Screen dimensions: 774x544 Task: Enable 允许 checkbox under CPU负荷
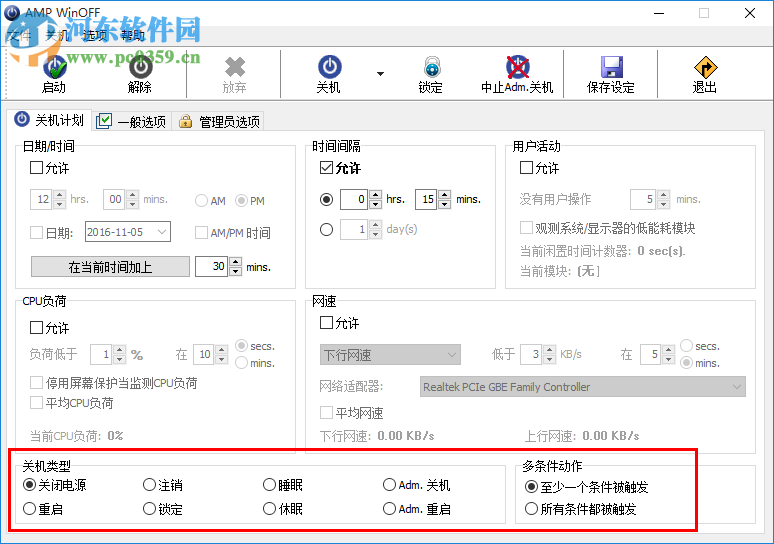37,327
